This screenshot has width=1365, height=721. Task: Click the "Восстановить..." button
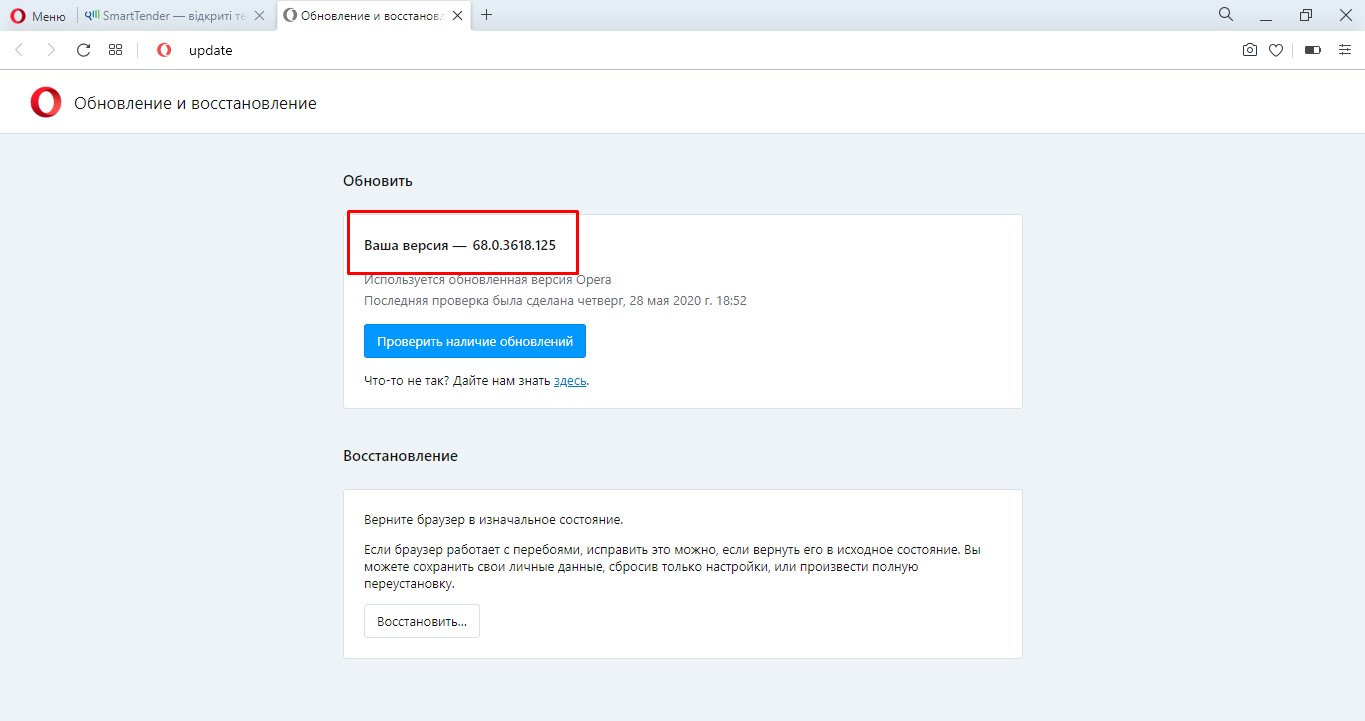tap(421, 621)
